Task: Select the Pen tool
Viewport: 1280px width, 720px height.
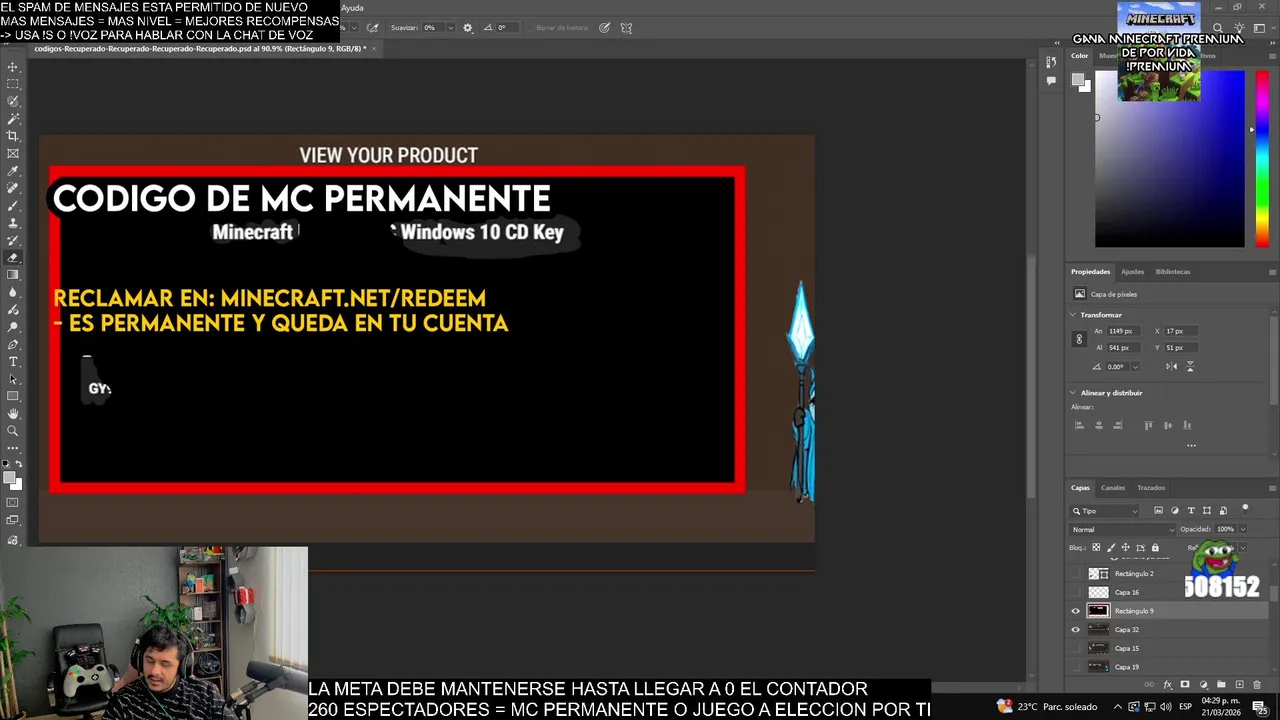Action: [x=13, y=344]
